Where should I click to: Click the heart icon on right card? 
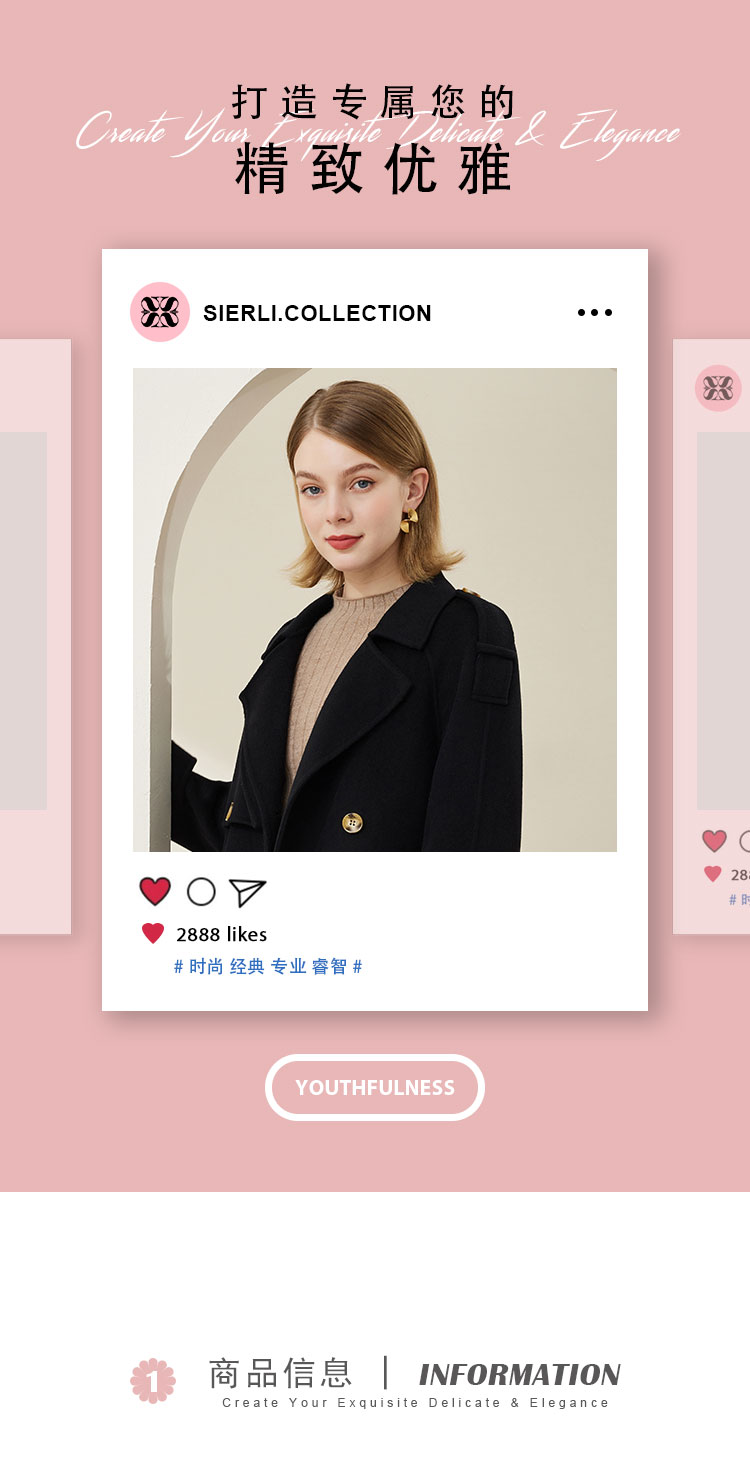[x=714, y=841]
